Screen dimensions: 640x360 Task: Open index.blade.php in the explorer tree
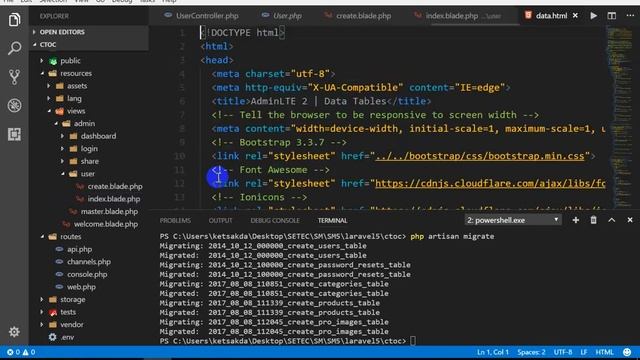[x=114, y=199]
